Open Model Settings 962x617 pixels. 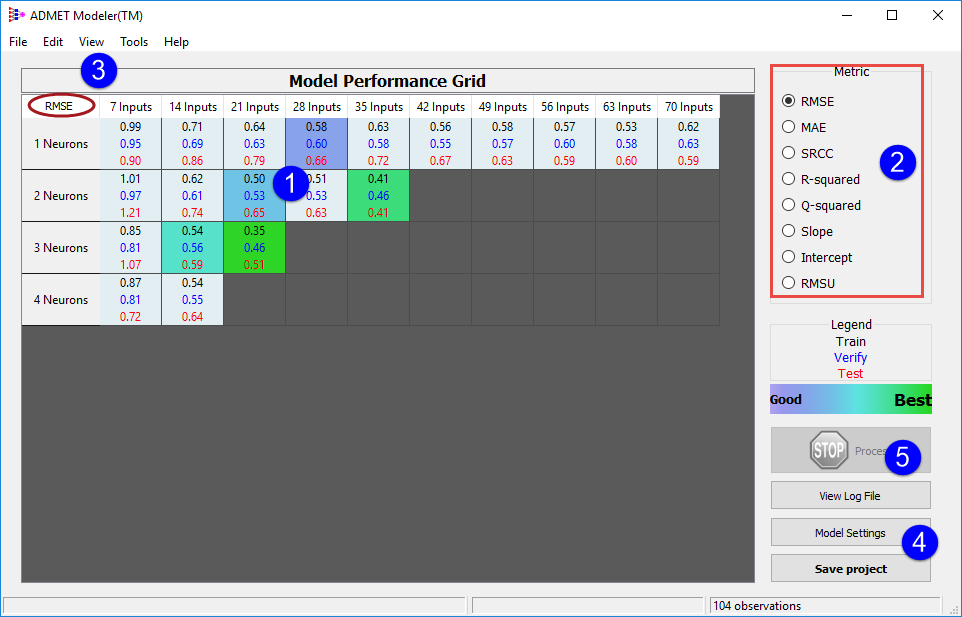850,532
